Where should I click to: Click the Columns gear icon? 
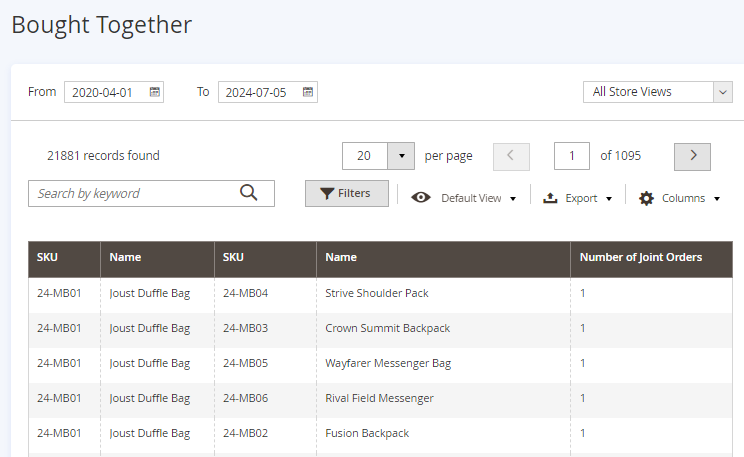point(646,198)
